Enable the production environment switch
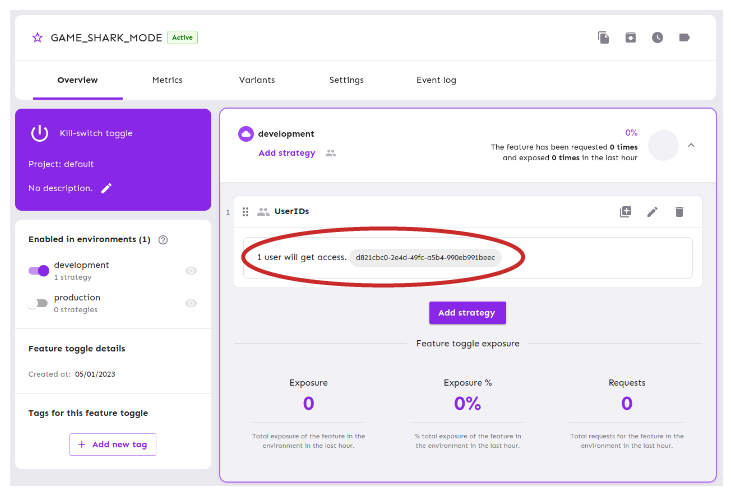This screenshot has height=496, width=733. point(37,303)
